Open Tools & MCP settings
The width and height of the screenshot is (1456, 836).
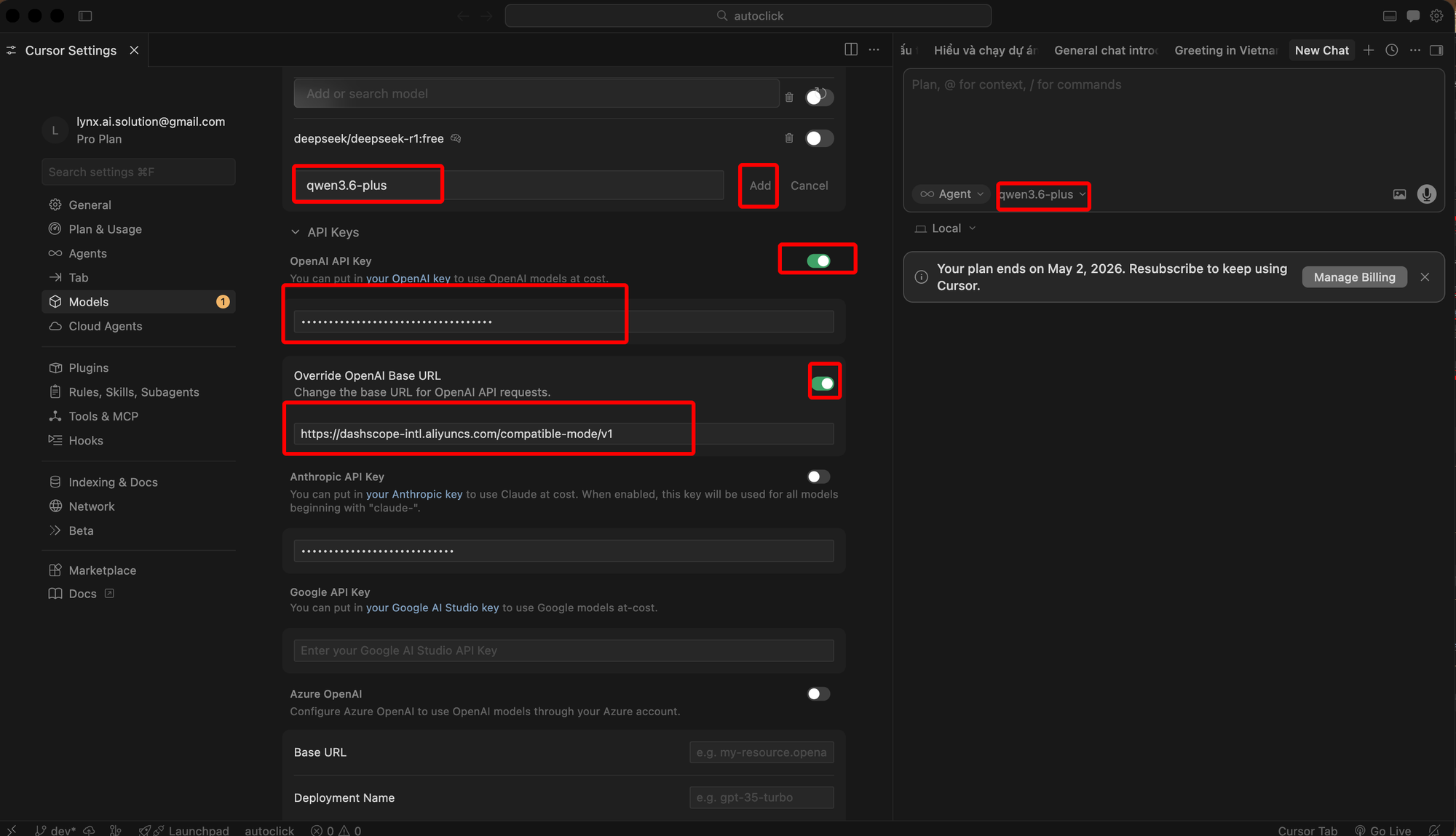[138, 416]
